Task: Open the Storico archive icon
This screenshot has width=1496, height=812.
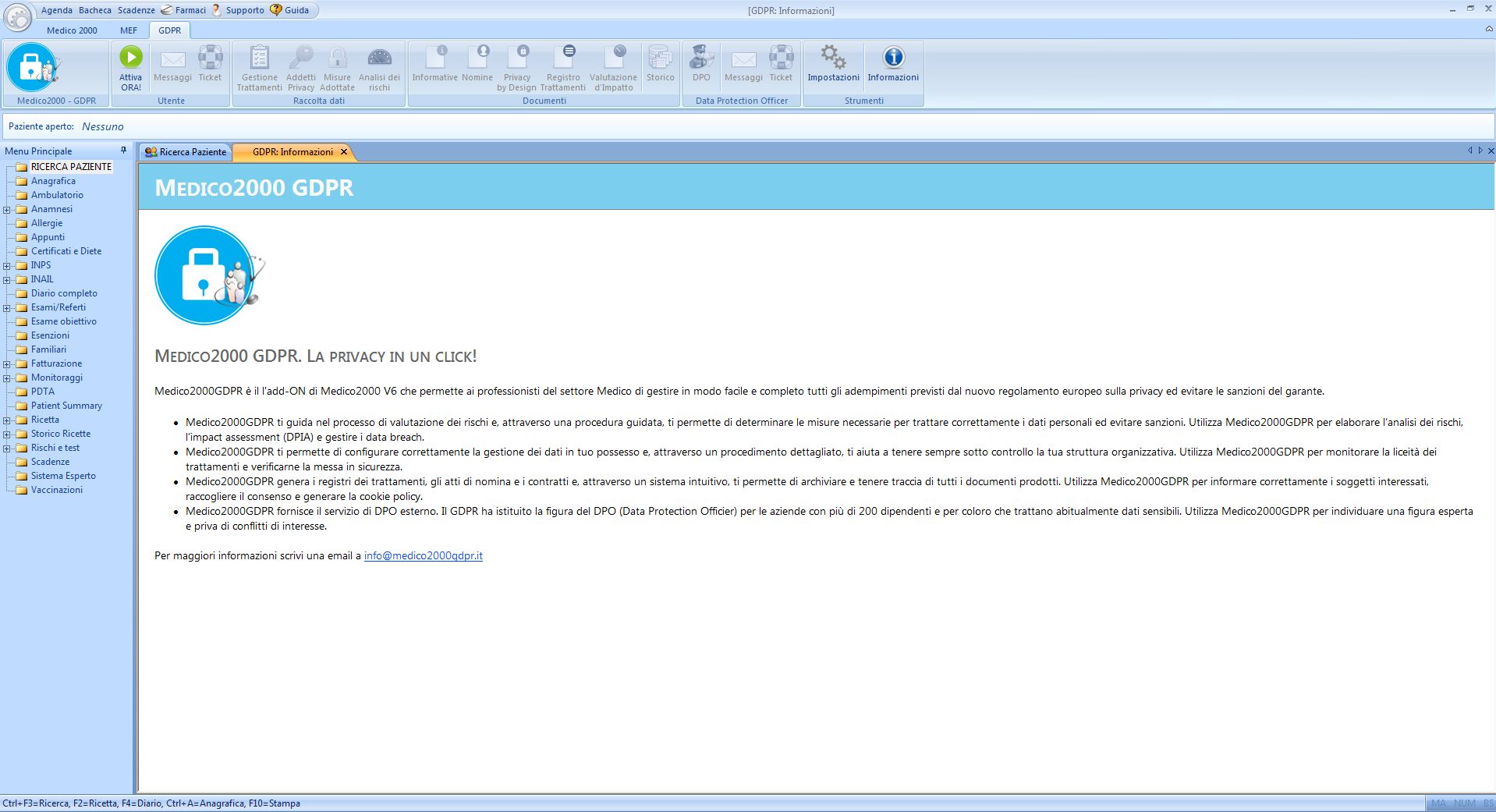Action: click(660, 57)
